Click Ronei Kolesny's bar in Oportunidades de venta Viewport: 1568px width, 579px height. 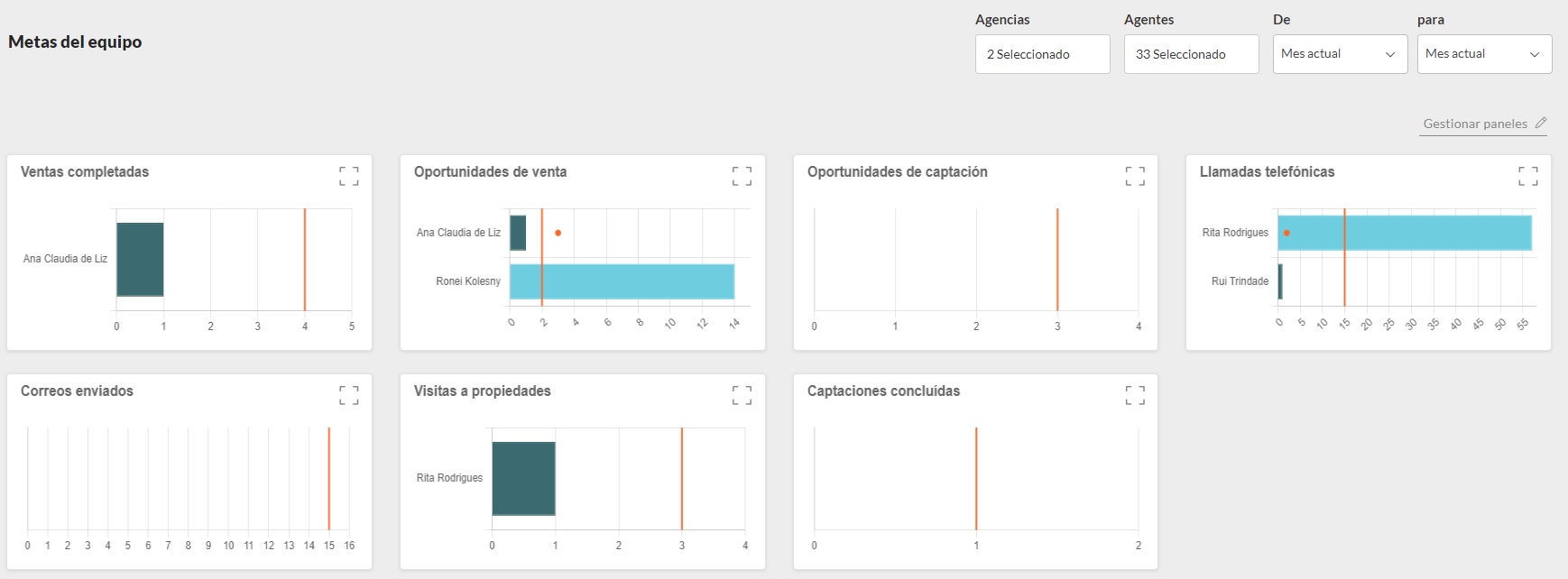[x=622, y=281]
